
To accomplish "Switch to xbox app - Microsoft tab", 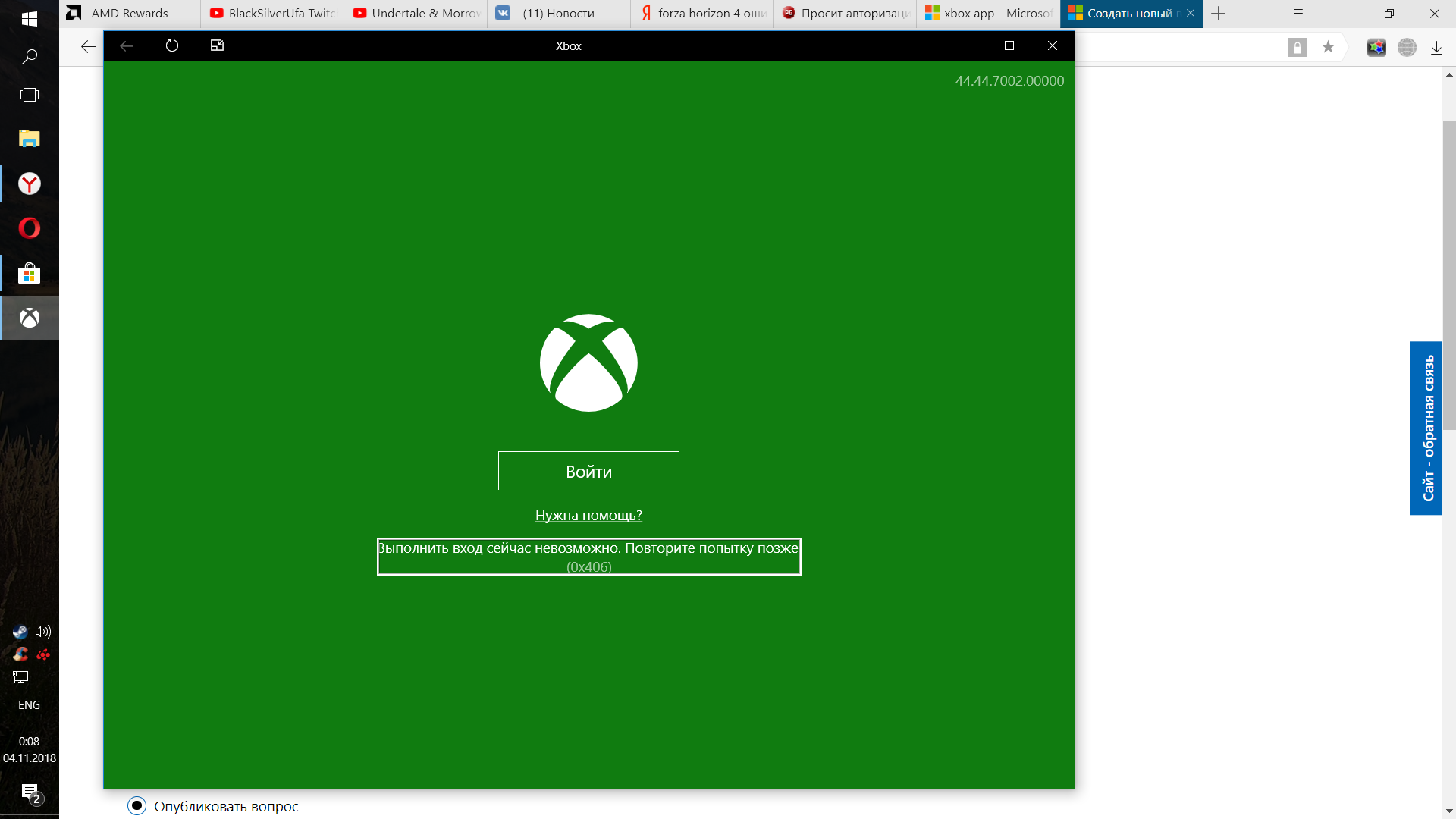I will coord(988,14).
